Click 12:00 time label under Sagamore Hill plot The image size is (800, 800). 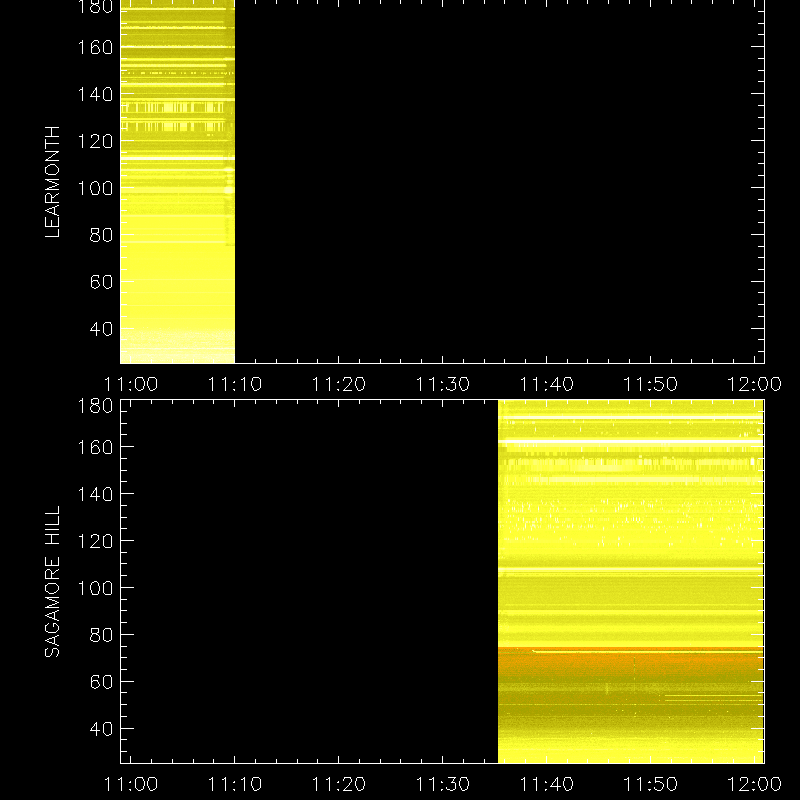pyautogui.click(x=754, y=784)
